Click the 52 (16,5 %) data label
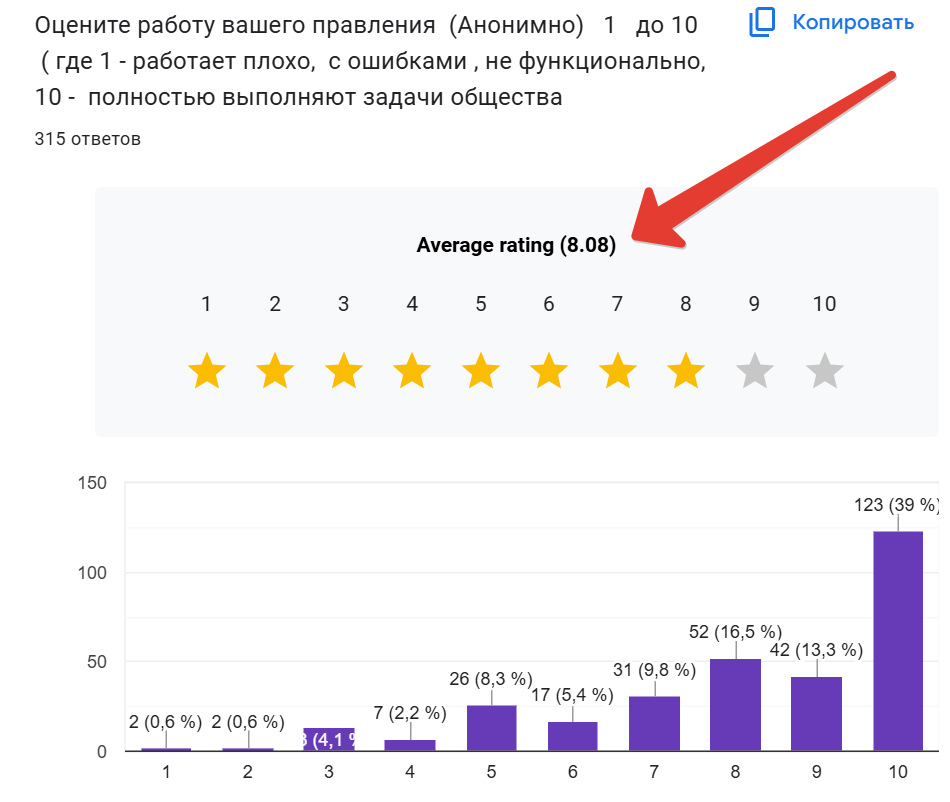This screenshot has height=802, width=950. (735, 631)
